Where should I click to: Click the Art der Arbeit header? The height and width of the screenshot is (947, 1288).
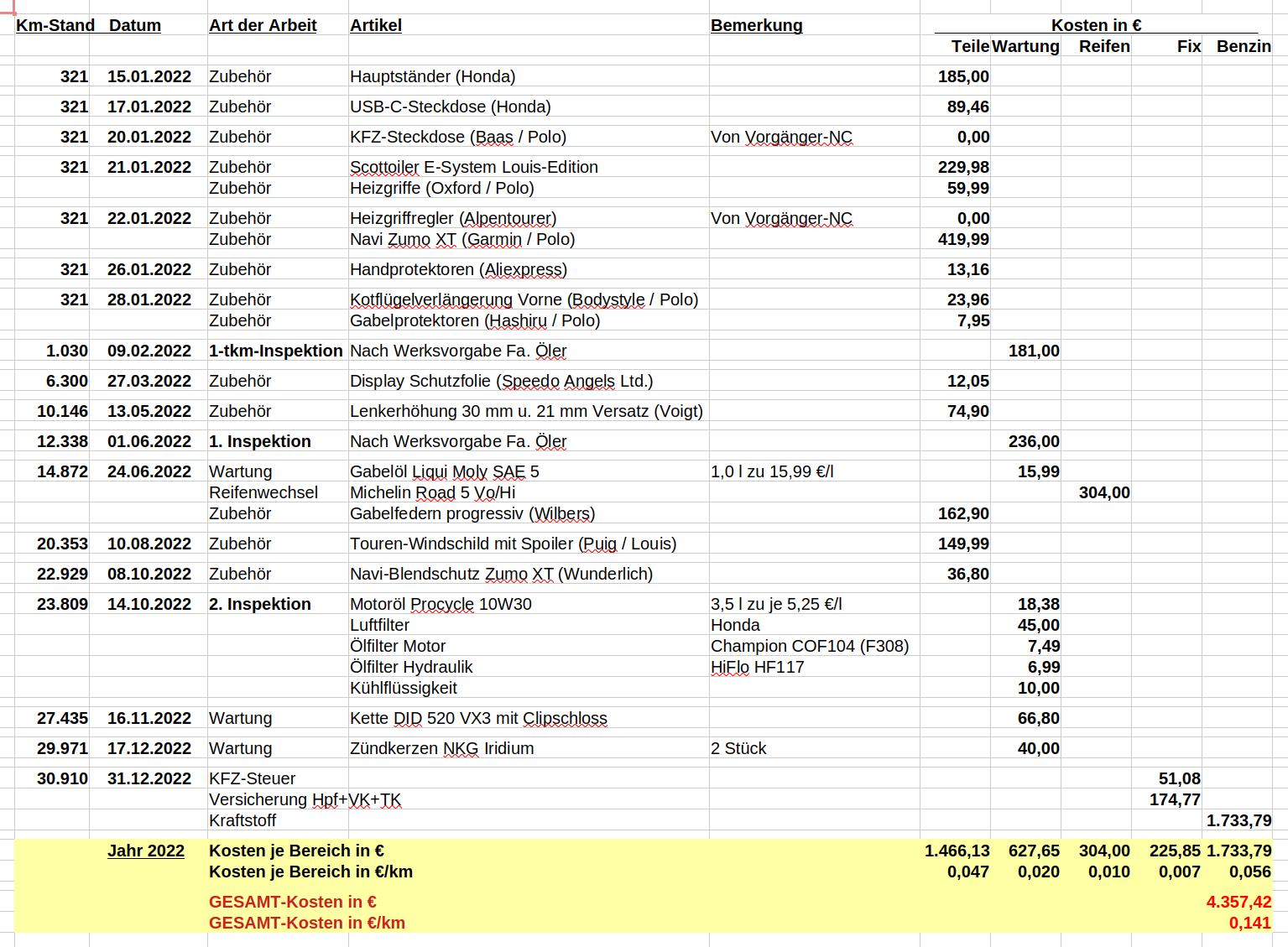tap(263, 25)
